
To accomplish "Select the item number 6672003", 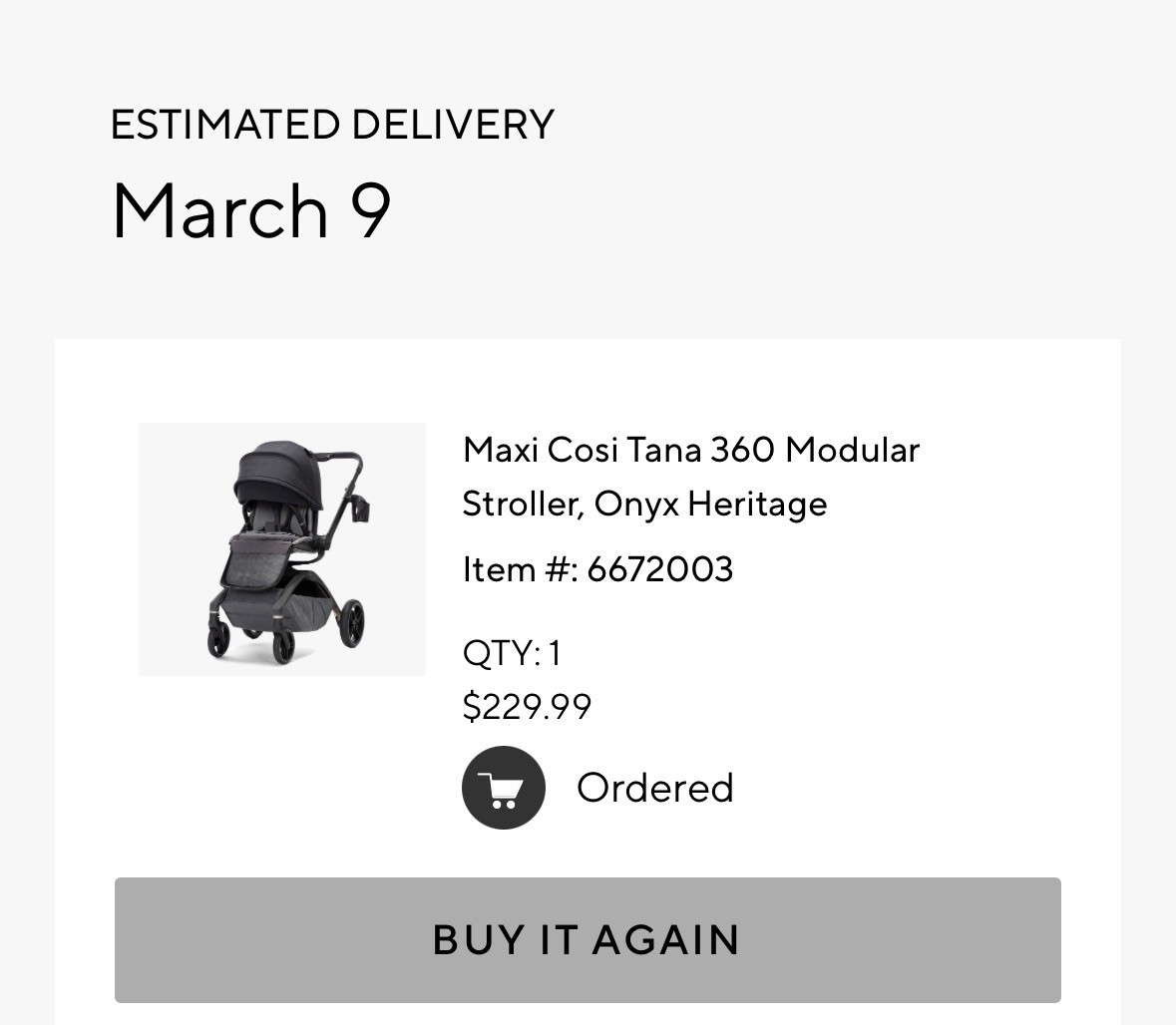I will click(x=659, y=569).
